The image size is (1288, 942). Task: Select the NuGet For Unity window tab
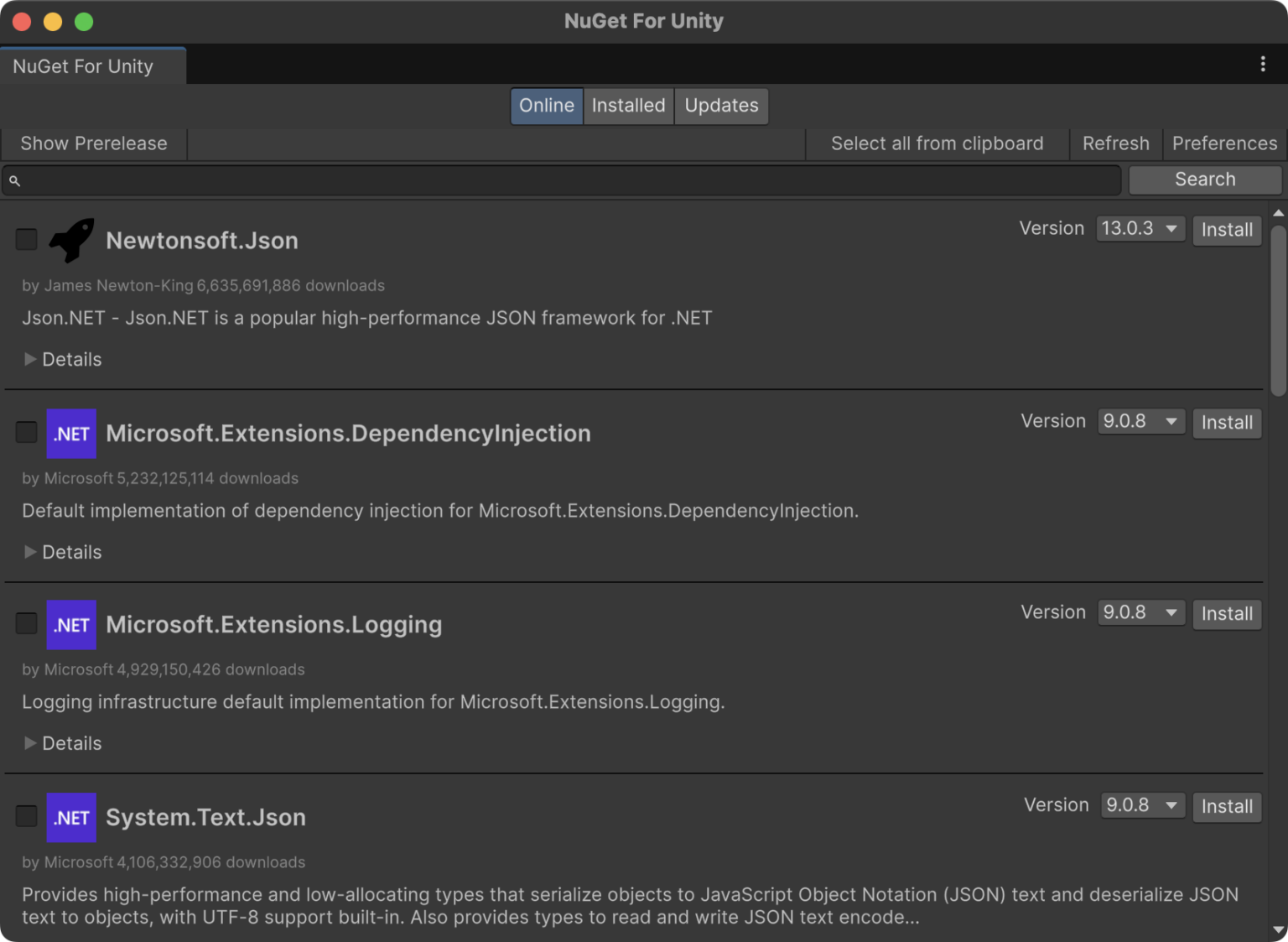(82, 65)
